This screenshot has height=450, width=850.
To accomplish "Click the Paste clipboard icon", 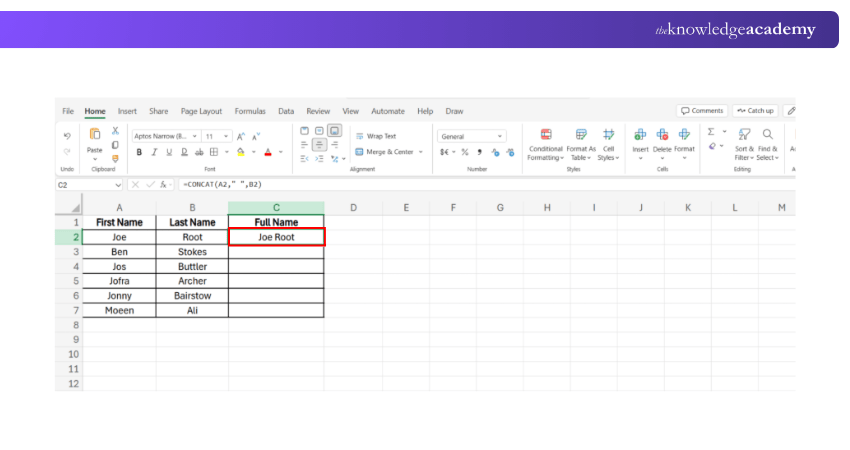I will (x=95, y=134).
